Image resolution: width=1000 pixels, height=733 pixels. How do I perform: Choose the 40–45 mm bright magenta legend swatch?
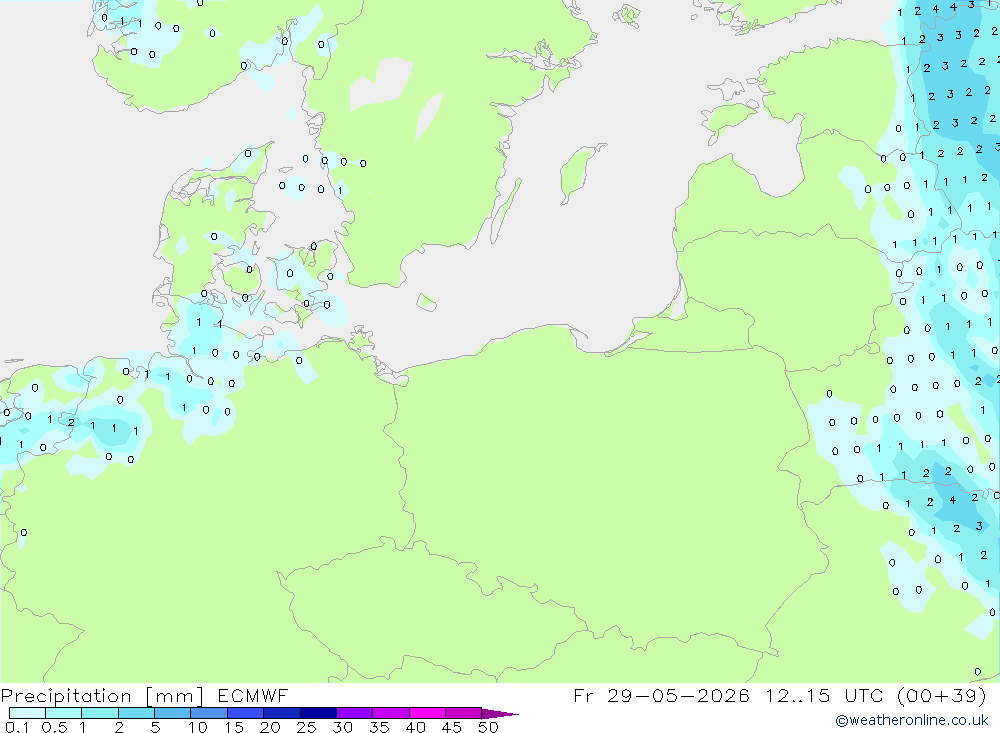click(427, 713)
